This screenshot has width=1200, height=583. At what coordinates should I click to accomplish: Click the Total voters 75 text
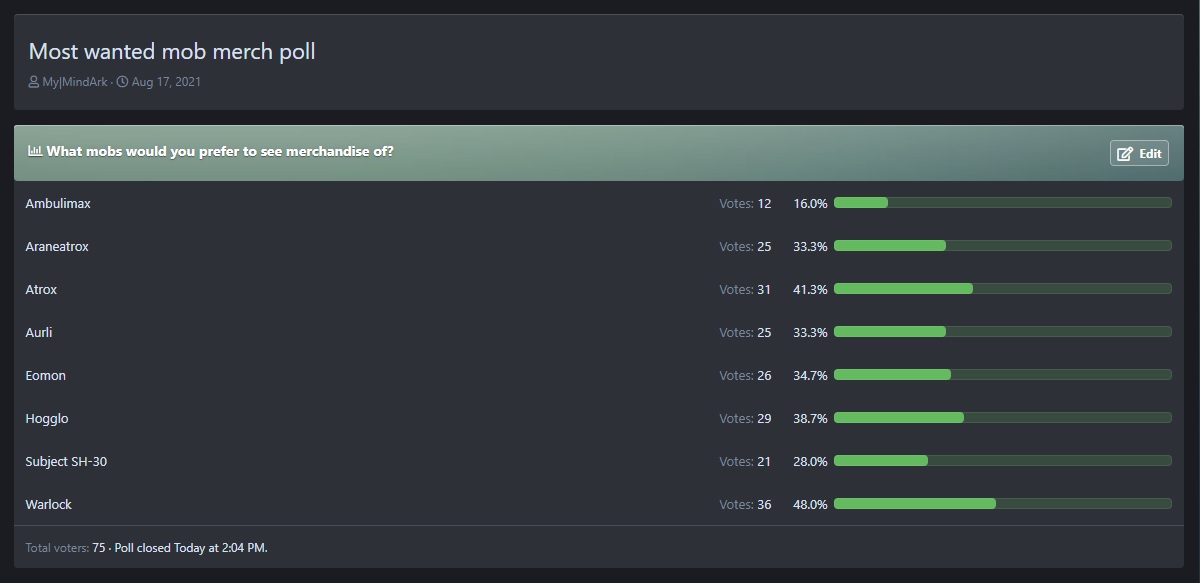[x=65, y=548]
